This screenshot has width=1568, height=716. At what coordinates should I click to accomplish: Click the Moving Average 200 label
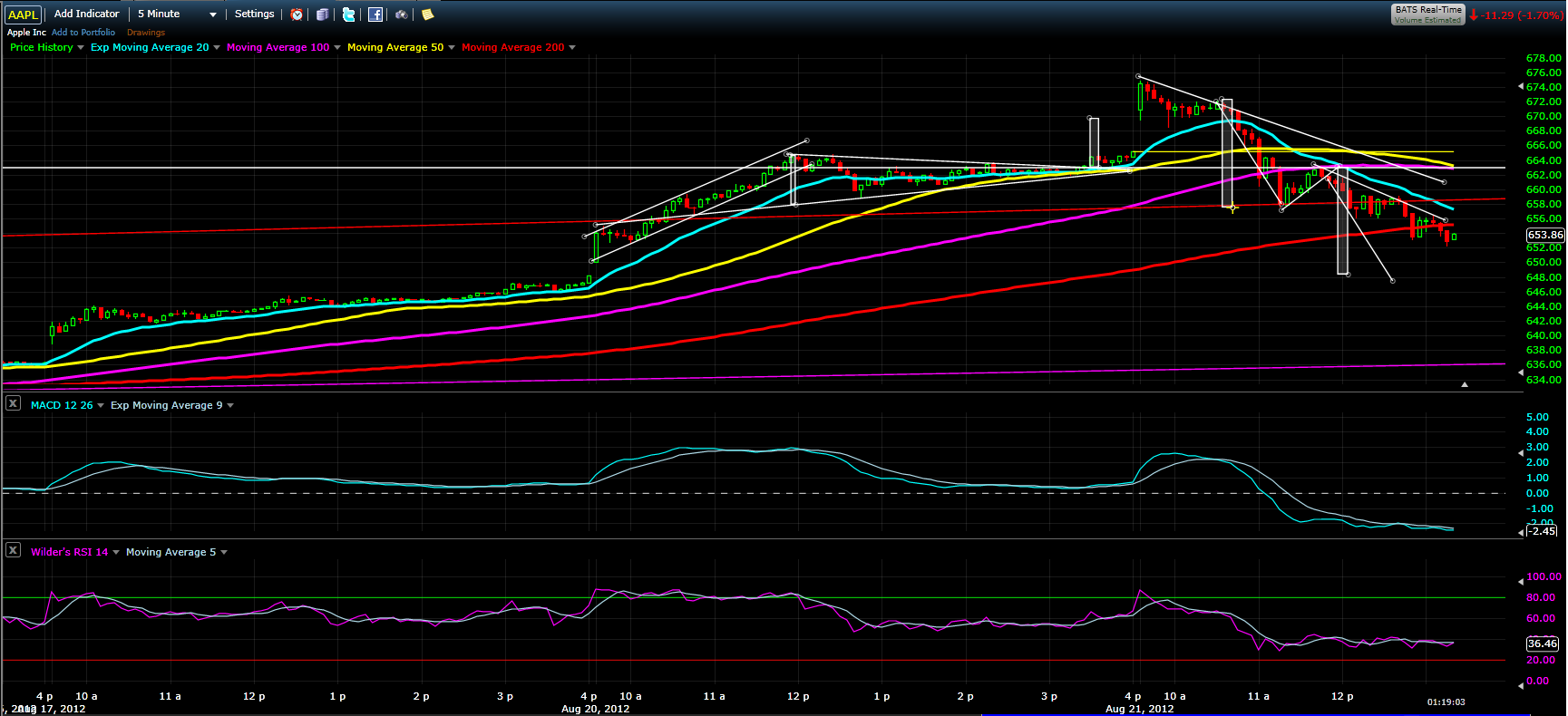pyautogui.click(x=513, y=47)
